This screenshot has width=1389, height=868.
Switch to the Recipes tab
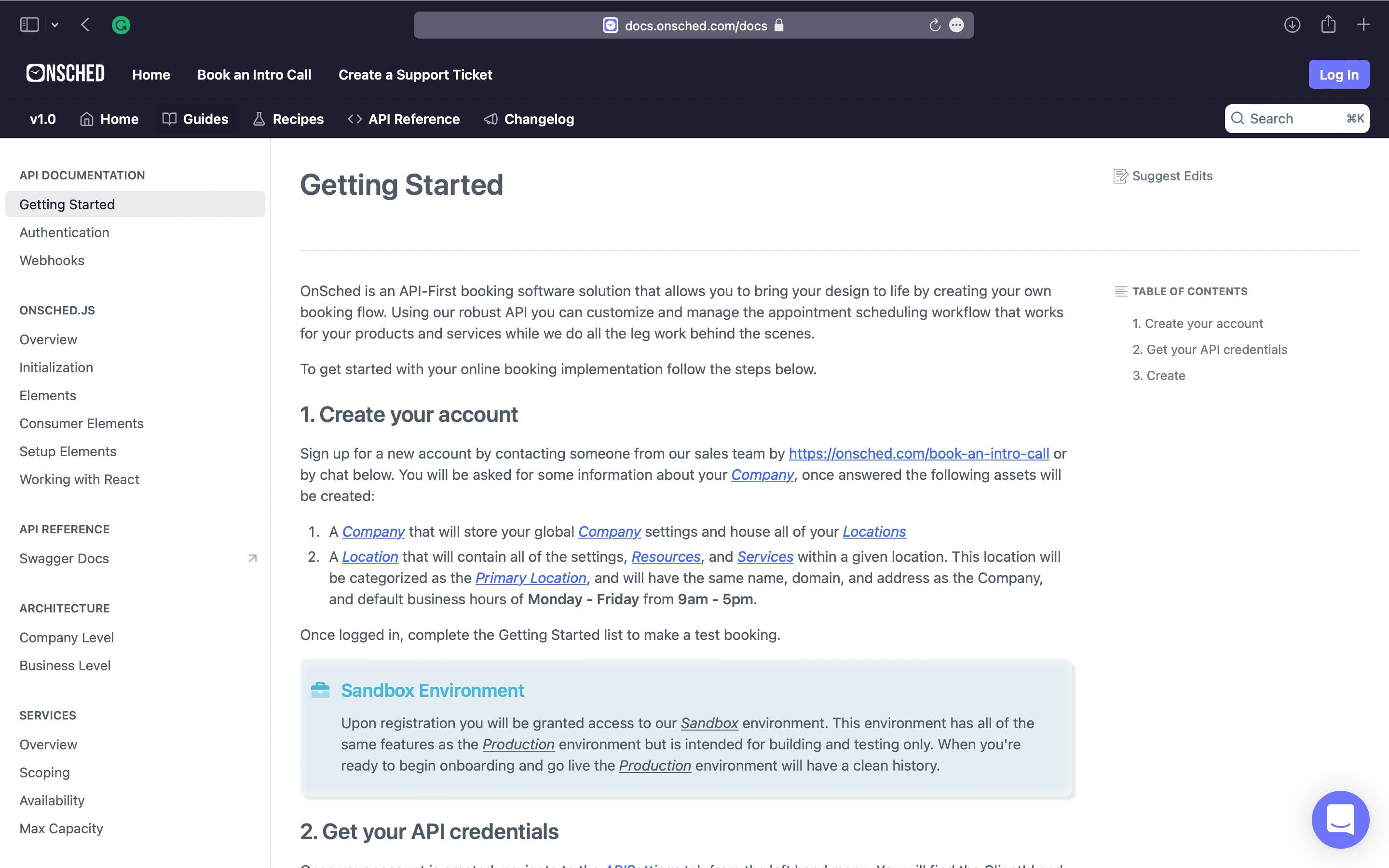[x=288, y=119]
